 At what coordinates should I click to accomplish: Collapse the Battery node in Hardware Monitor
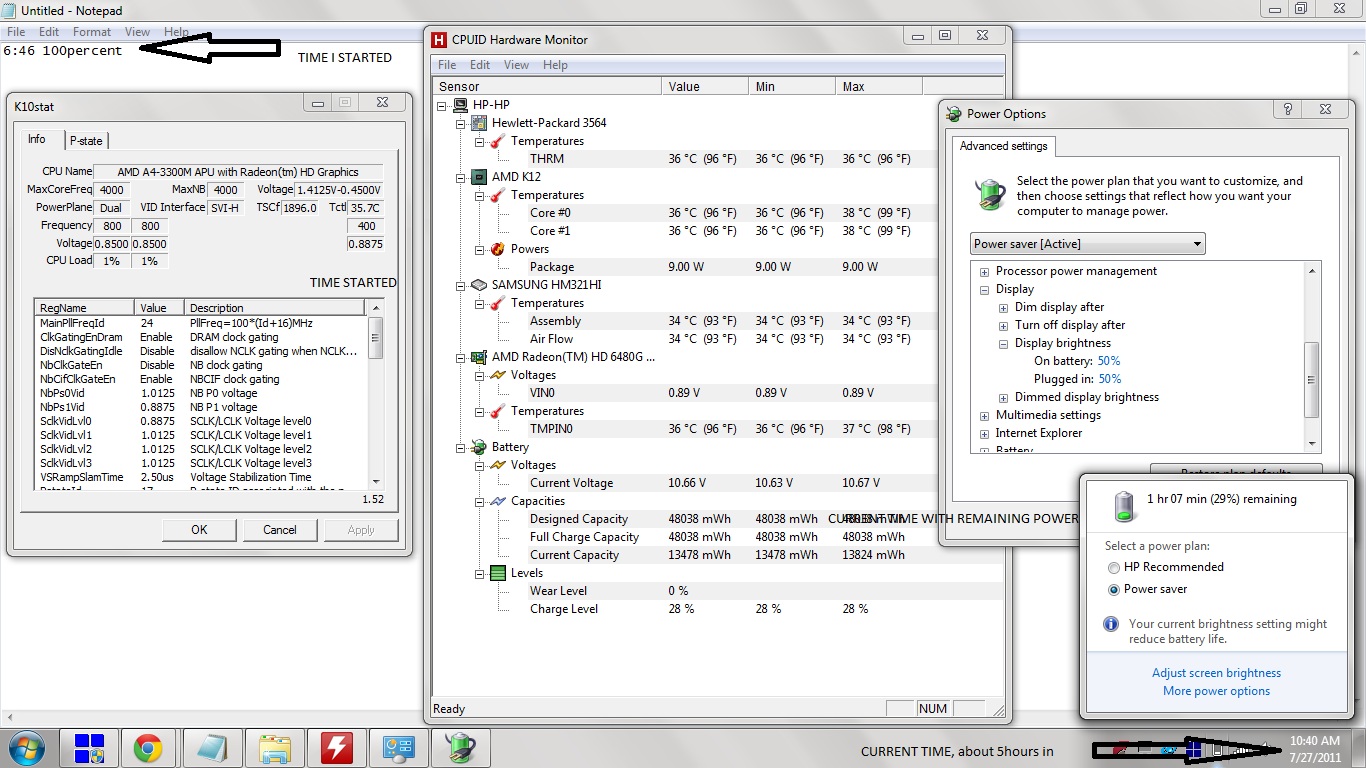(462, 447)
